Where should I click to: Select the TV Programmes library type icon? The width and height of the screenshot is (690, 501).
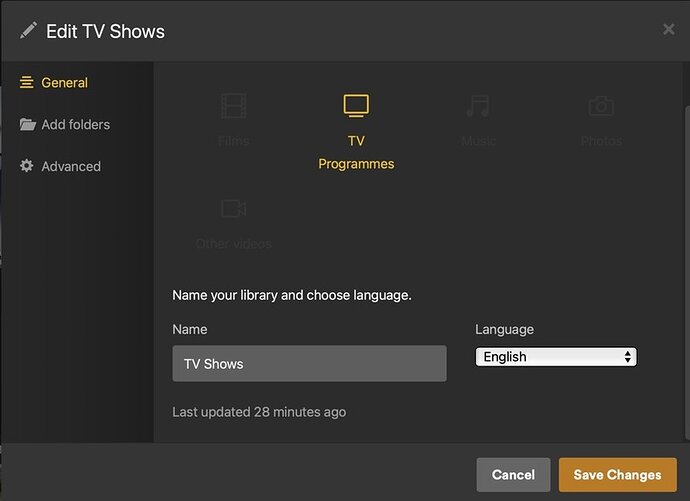coord(356,106)
